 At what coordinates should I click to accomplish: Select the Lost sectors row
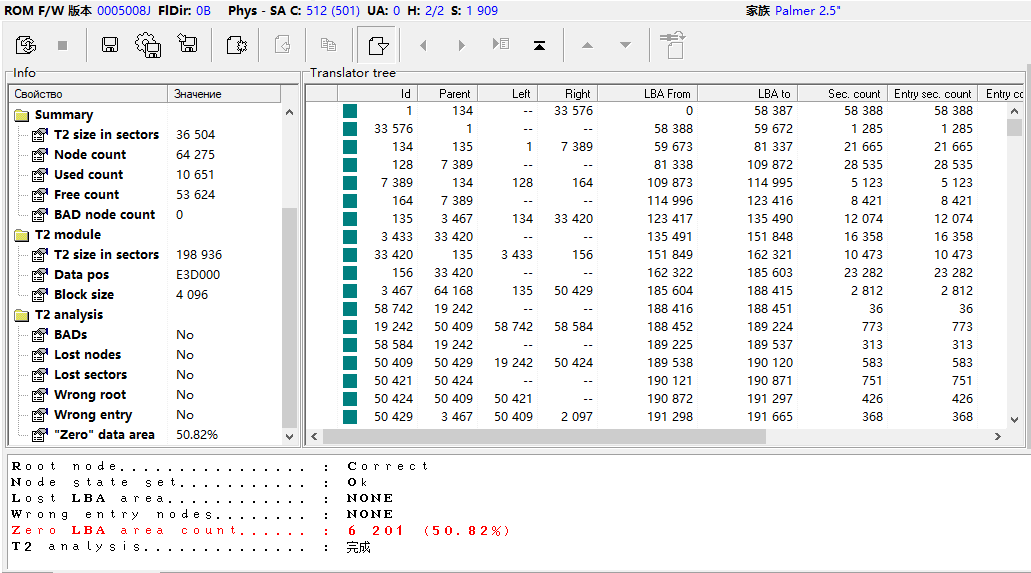[146, 375]
